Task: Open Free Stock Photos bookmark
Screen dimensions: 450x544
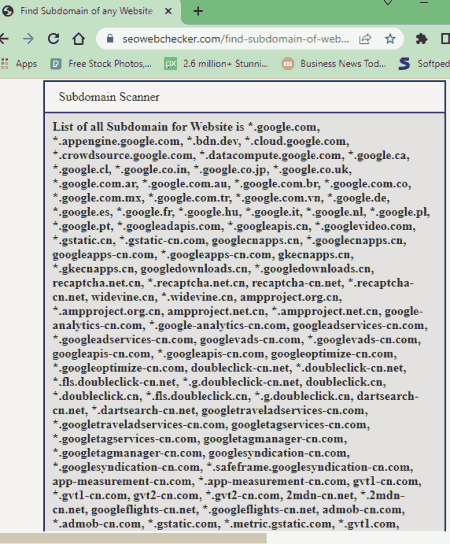Action: [101, 64]
